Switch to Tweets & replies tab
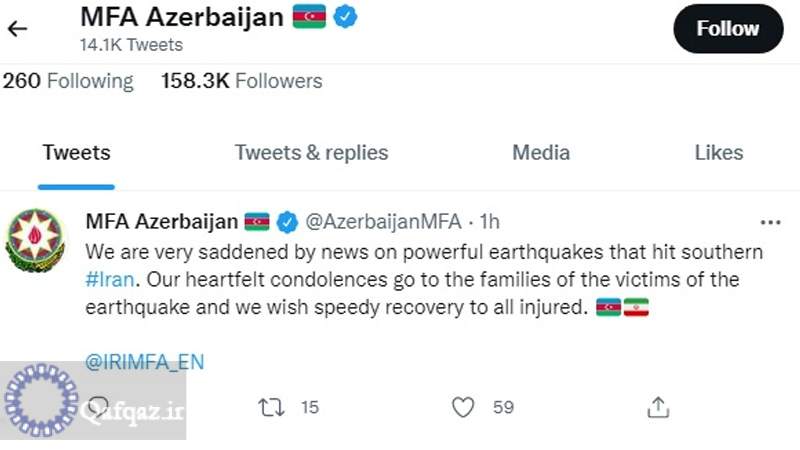The height and width of the screenshot is (450, 800). click(311, 153)
